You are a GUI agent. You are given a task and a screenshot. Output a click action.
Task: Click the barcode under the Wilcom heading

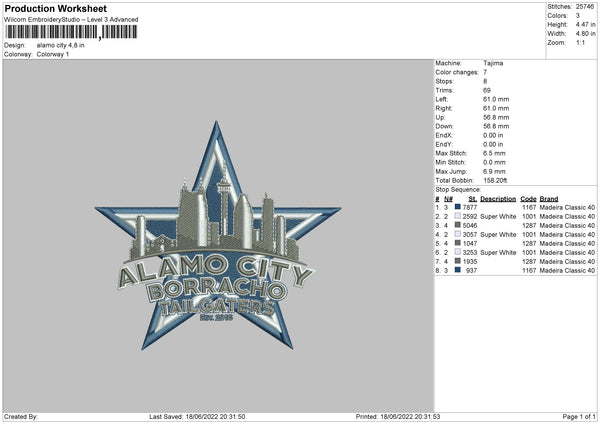(71, 32)
